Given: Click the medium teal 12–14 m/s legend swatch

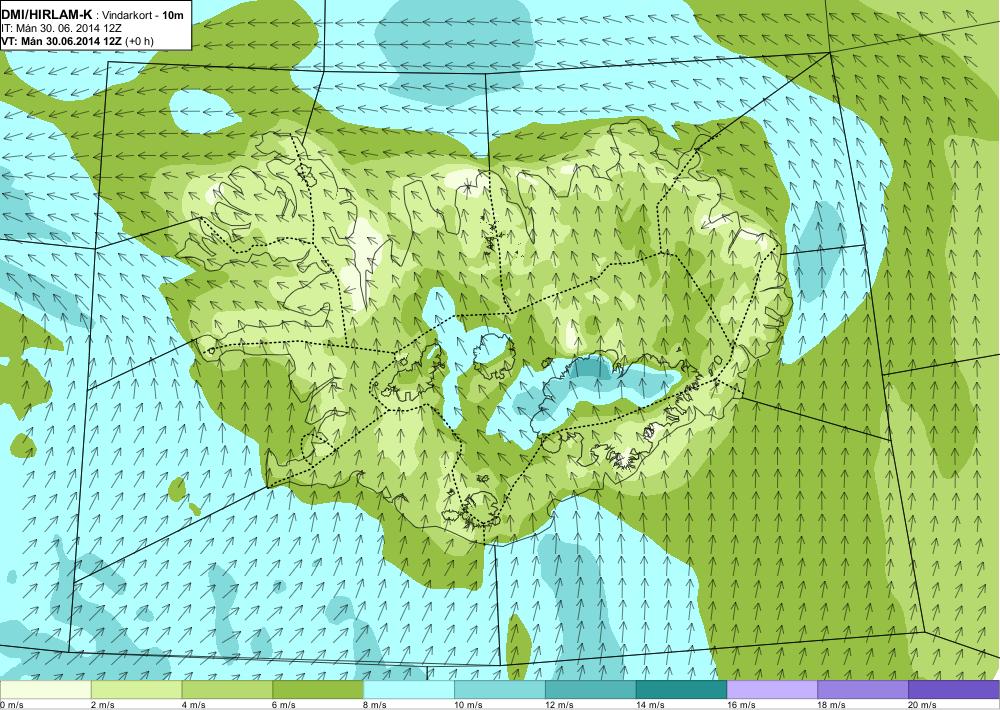Looking at the screenshot, I should 591,690.
